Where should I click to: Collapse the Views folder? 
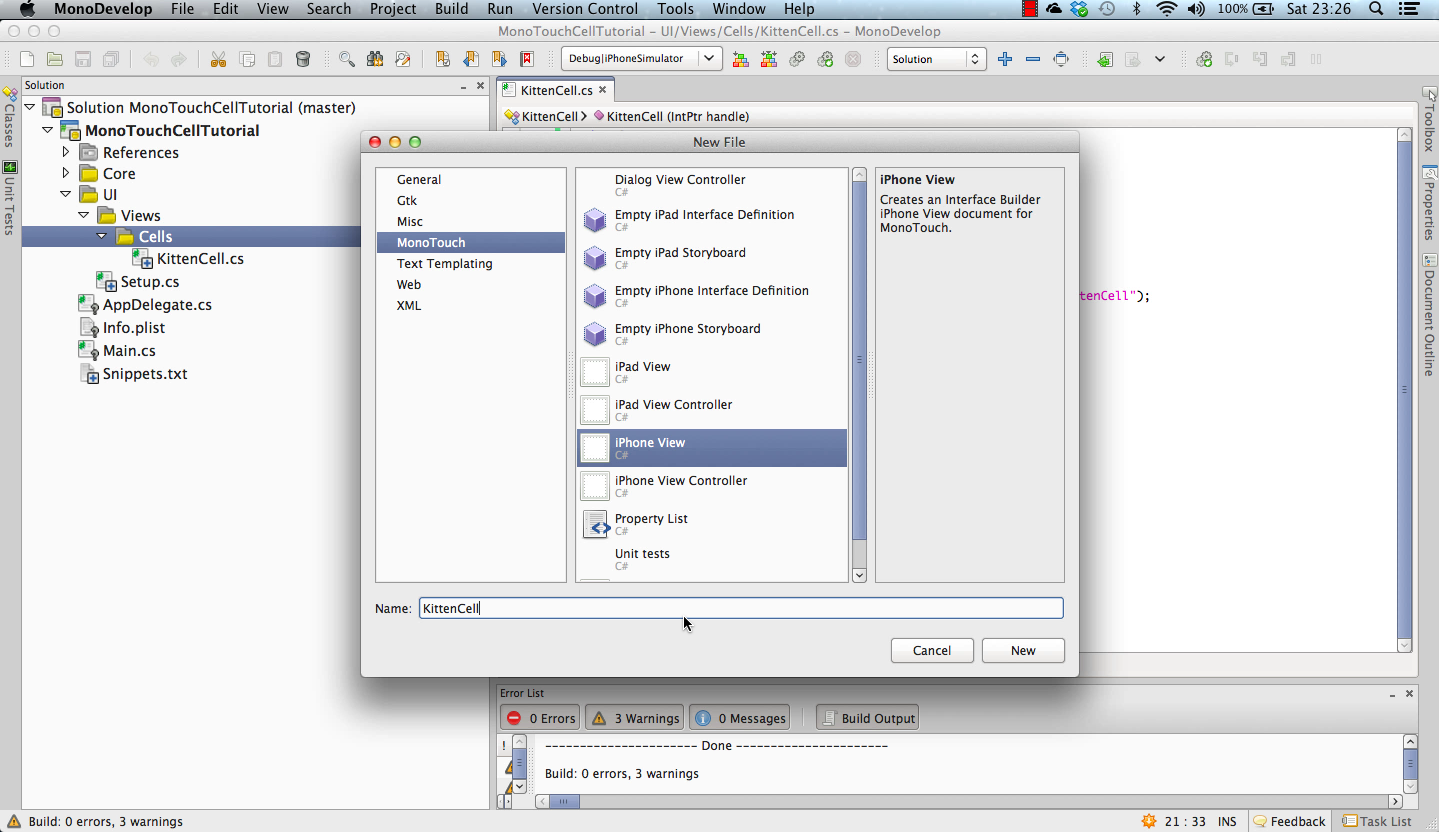point(83,215)
